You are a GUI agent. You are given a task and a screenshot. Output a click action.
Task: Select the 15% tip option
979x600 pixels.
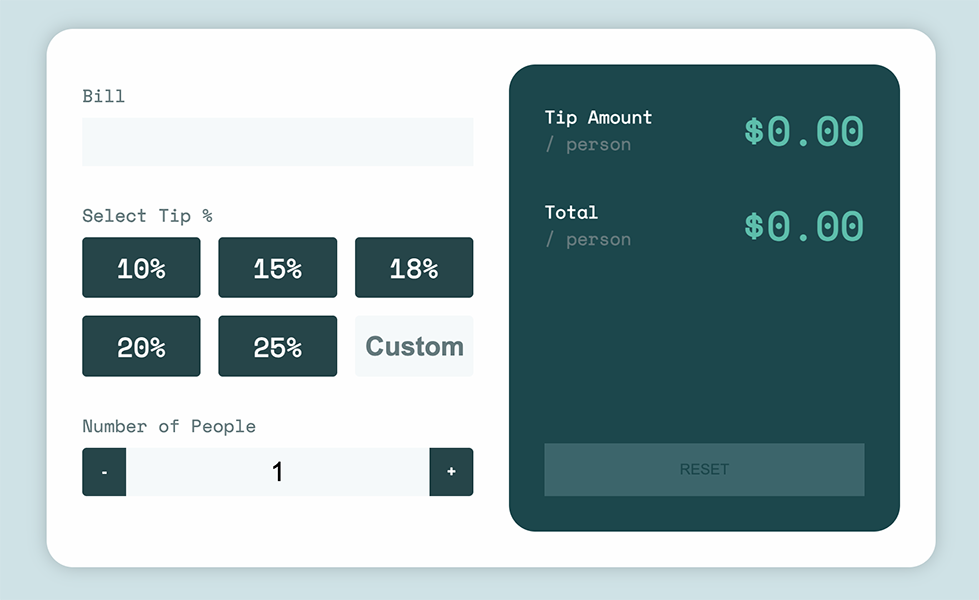[x=277, y=267]
